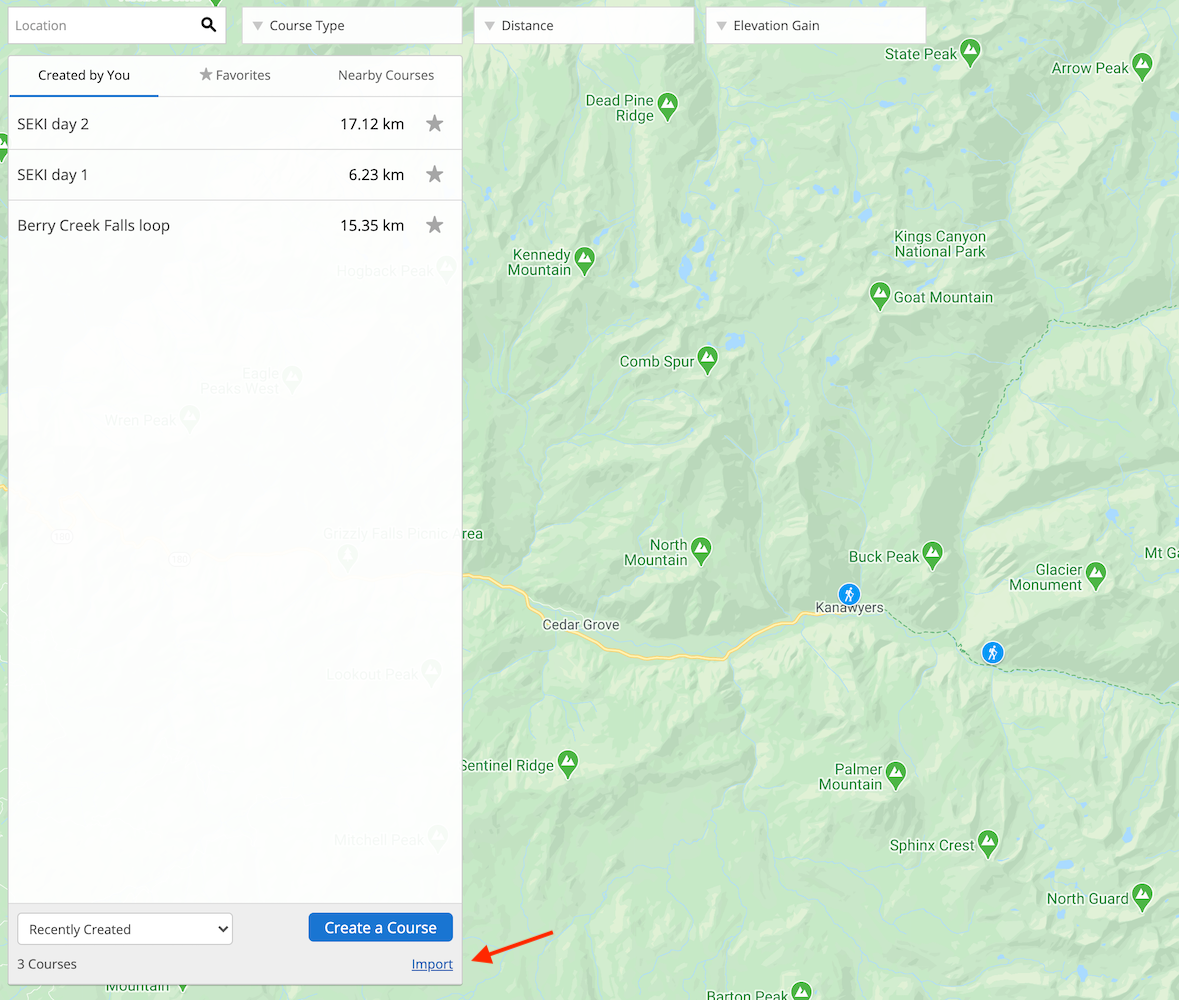Click the location search magnifier icon

(x=208, y=24)
